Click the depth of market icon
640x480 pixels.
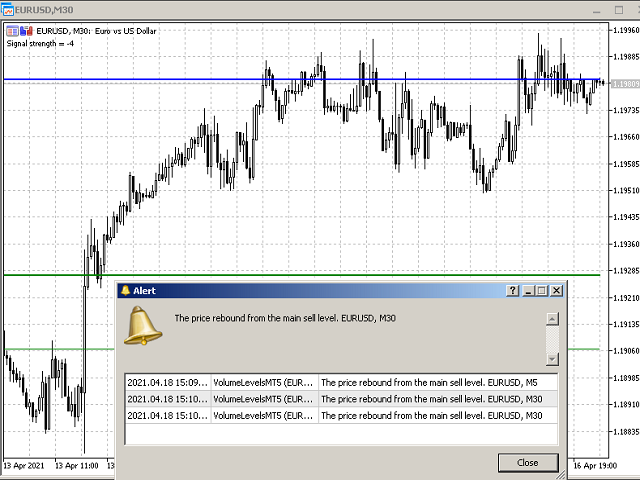pos(25,31)
